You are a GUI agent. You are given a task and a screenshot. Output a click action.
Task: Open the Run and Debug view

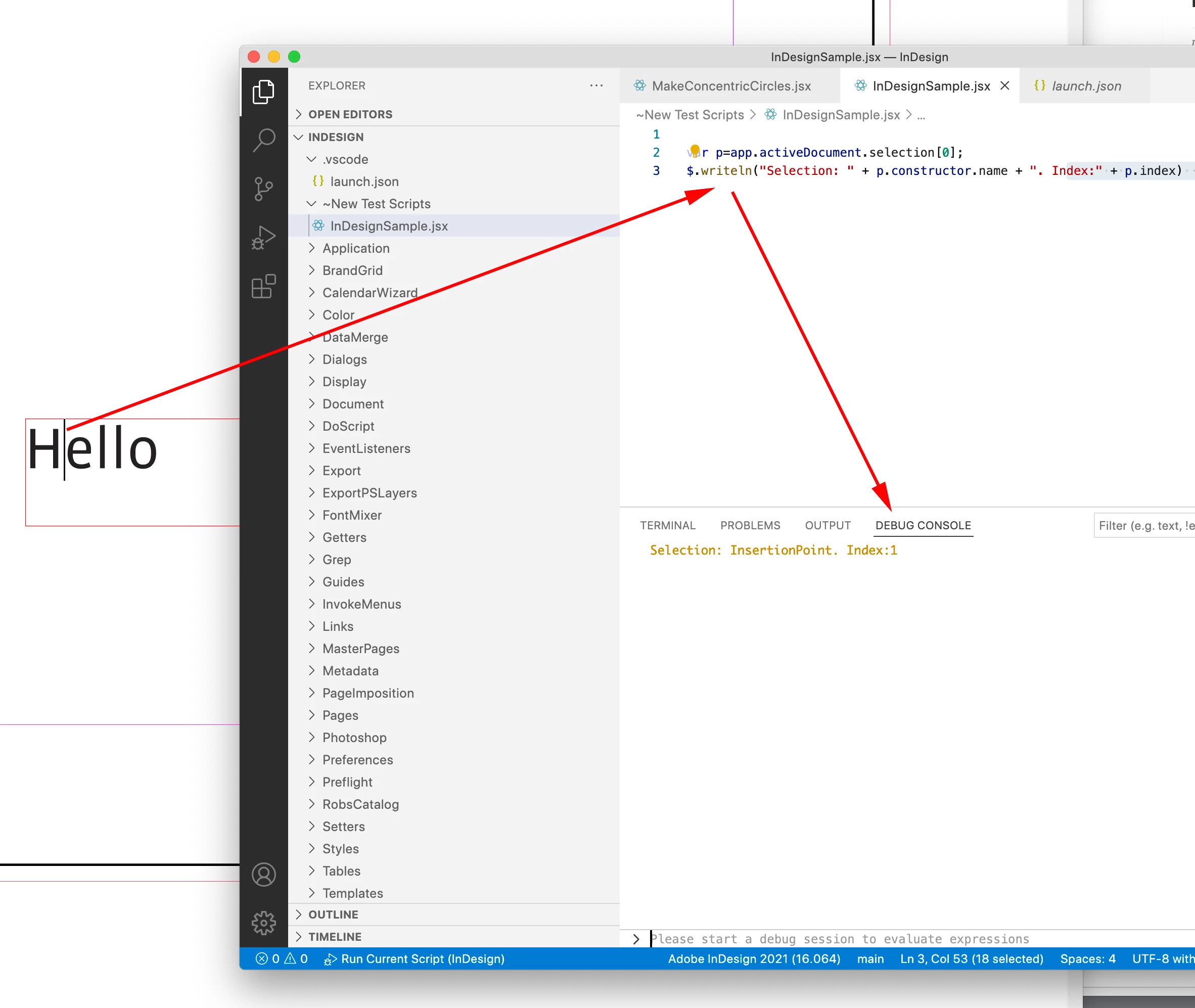pyautogui.click(x=263, y=237)
